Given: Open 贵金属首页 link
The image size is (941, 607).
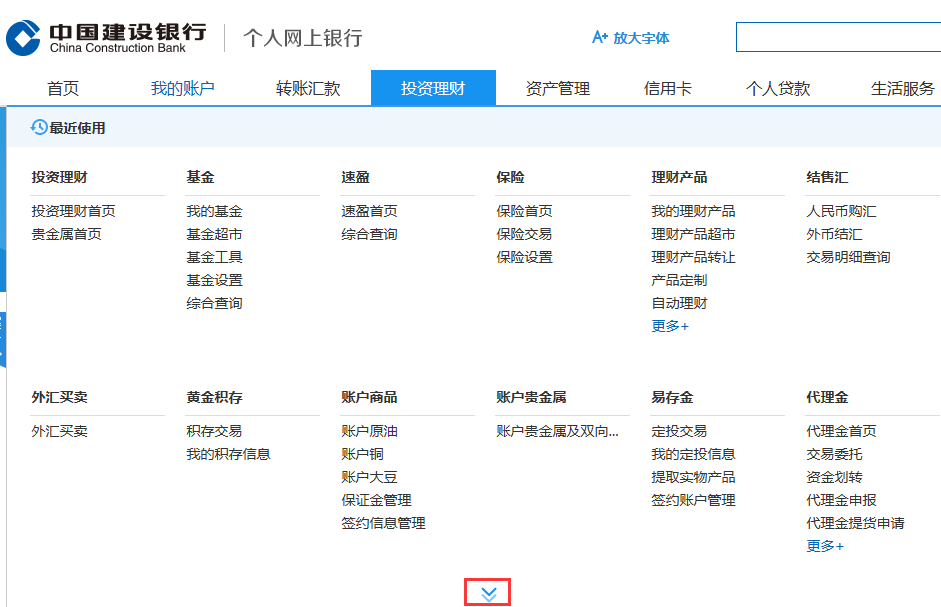Looking at the screenshot, I should tap(66, 234).
